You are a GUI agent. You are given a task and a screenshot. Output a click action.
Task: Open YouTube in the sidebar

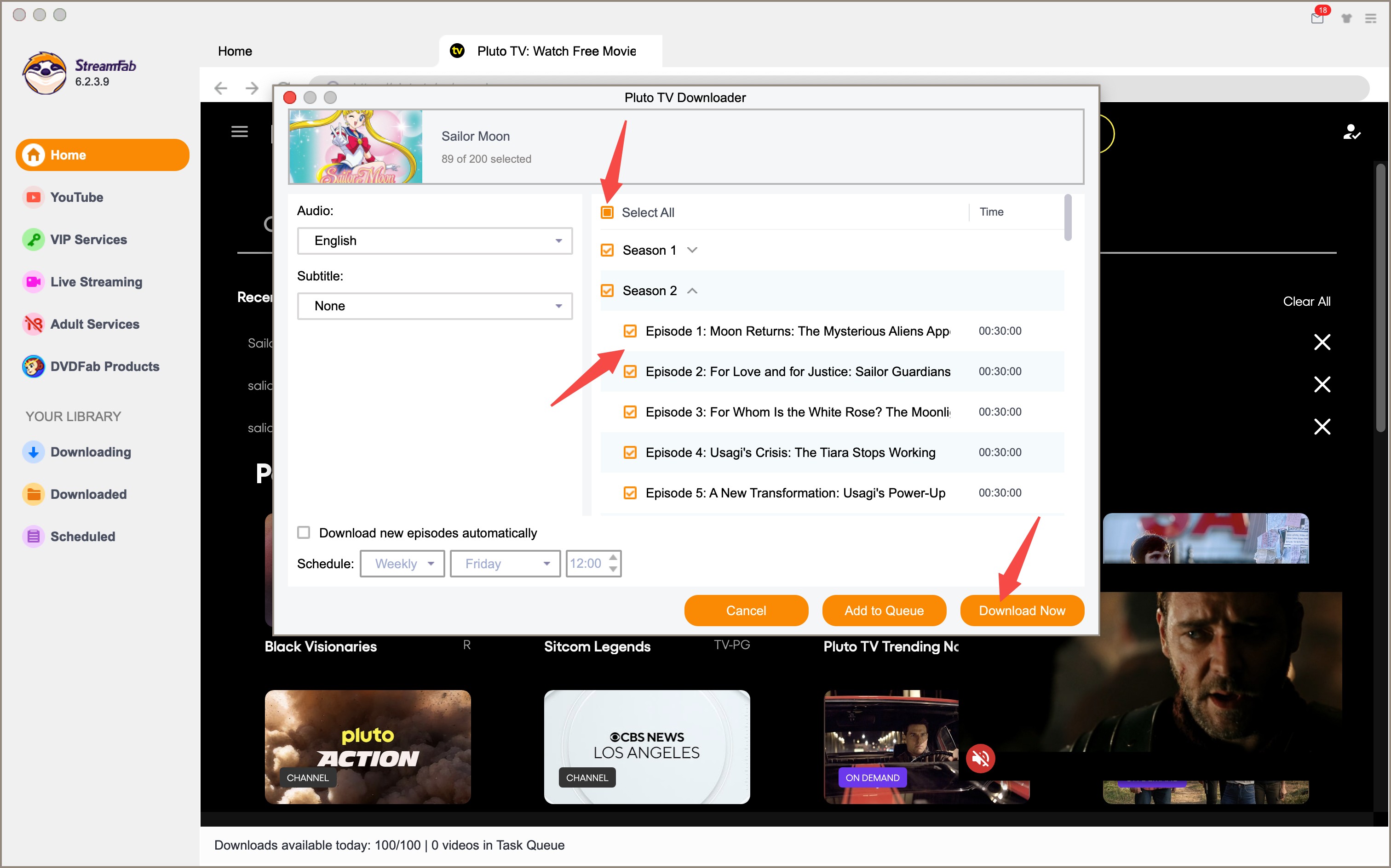click(76, 197)
